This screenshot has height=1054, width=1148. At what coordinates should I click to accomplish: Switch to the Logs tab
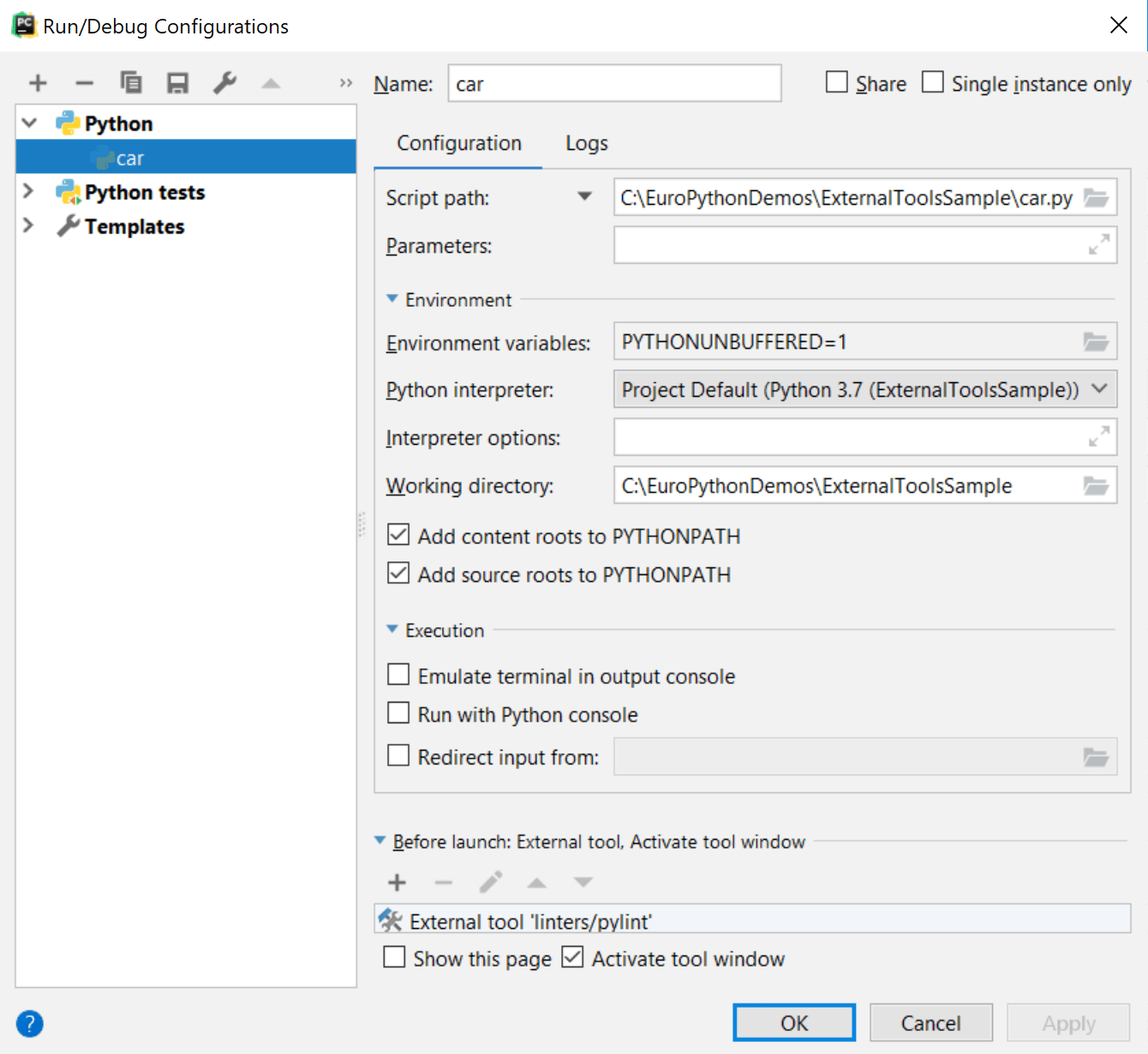tap(586, 143)
